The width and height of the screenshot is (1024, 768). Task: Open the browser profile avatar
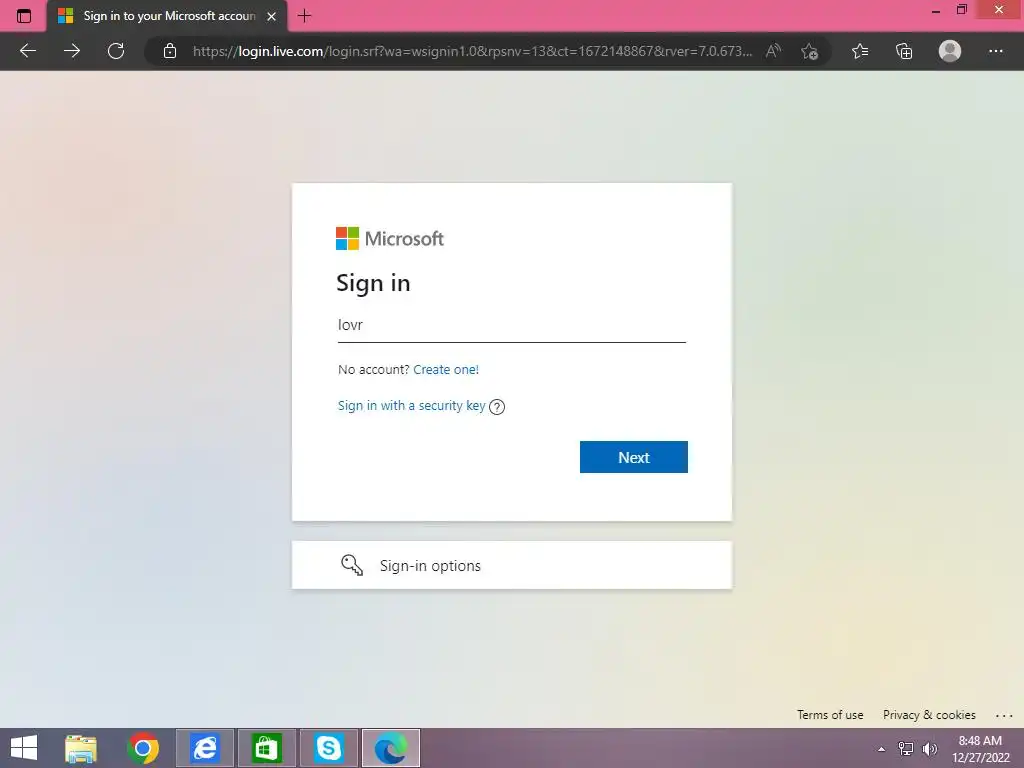click(950, 51)
